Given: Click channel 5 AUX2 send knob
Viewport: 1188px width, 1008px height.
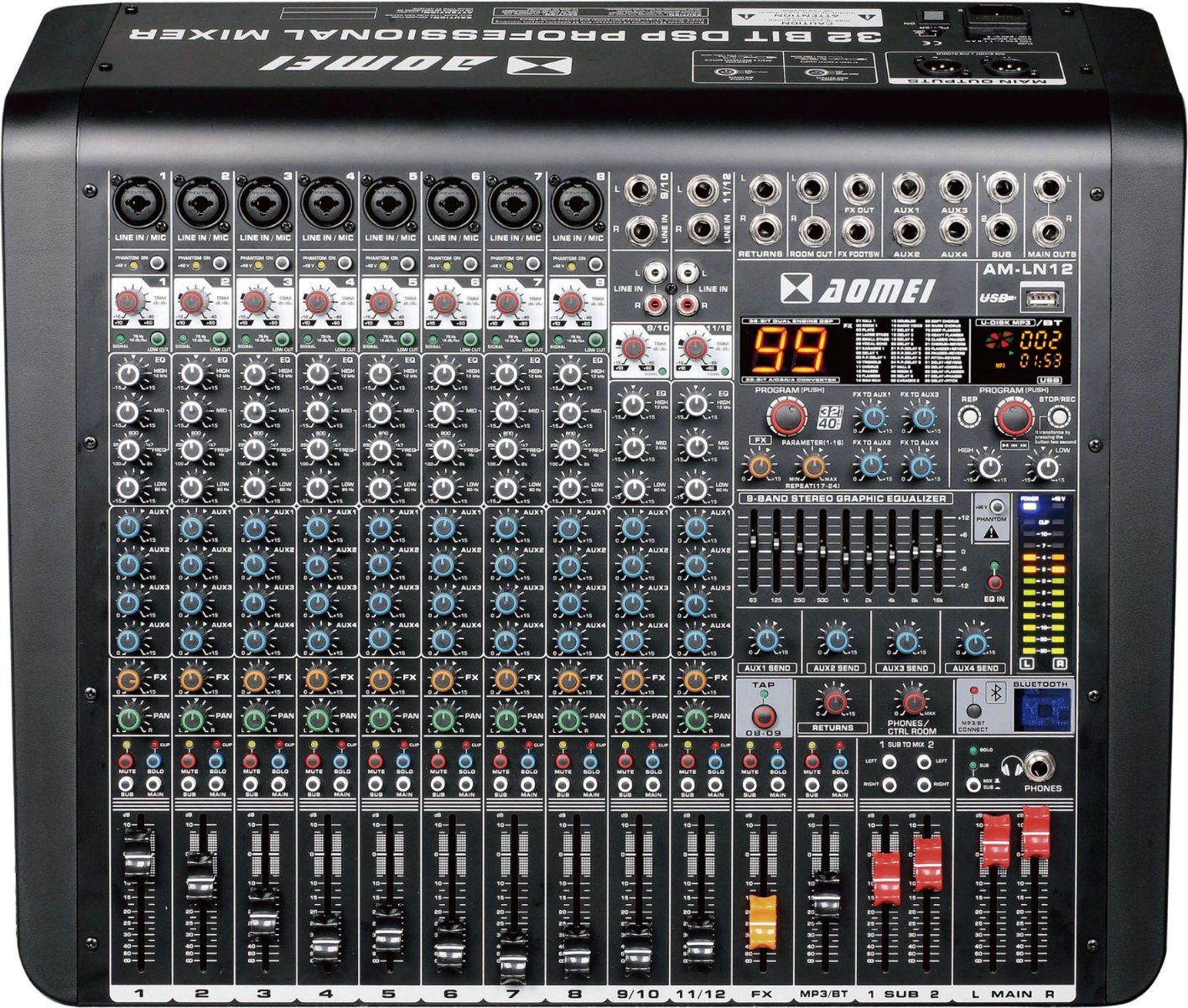Looking at the screenshot, I should click(x=380, y=564).
